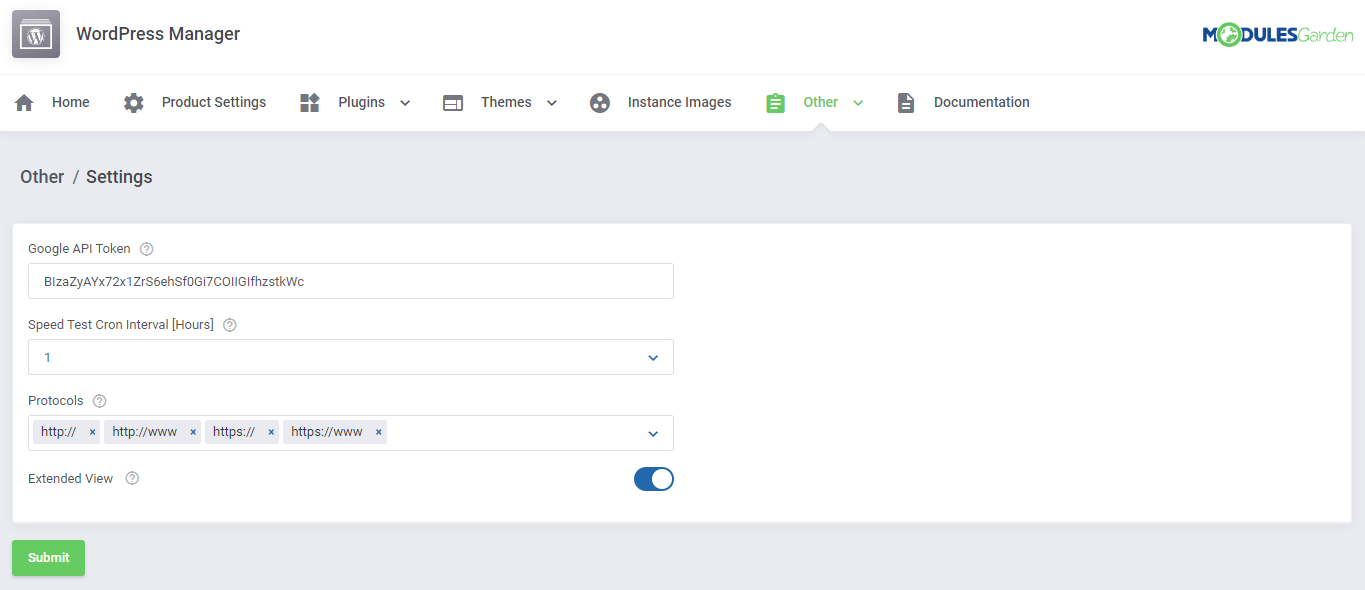The width and height of the screenshot is (1365, 590).
Task: Click the Other clipboard icon
Action: tap(775, 103)
